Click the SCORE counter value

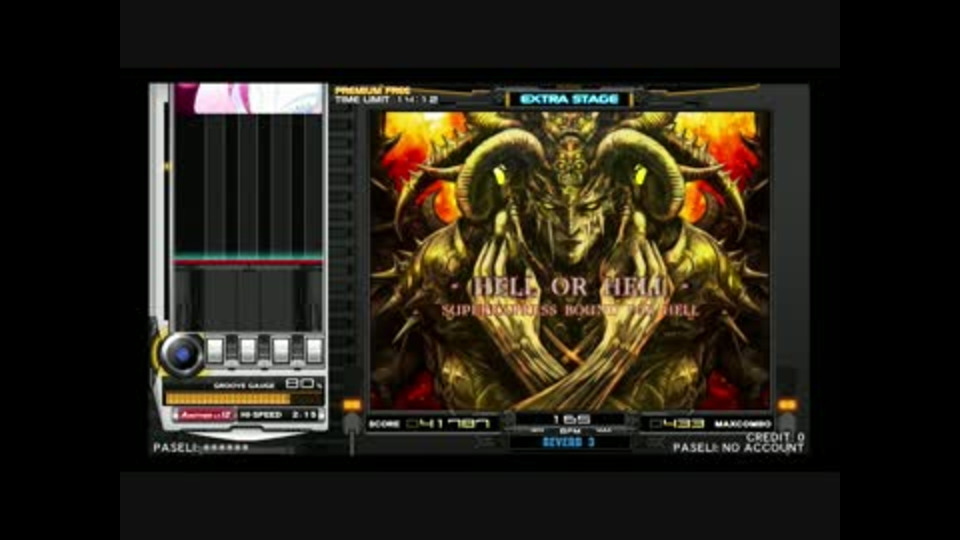449,424
